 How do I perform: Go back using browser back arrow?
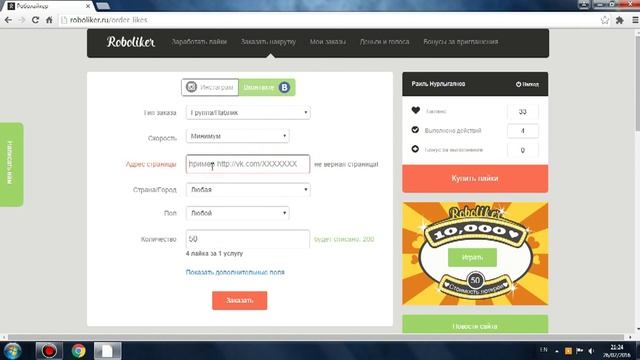8,20
